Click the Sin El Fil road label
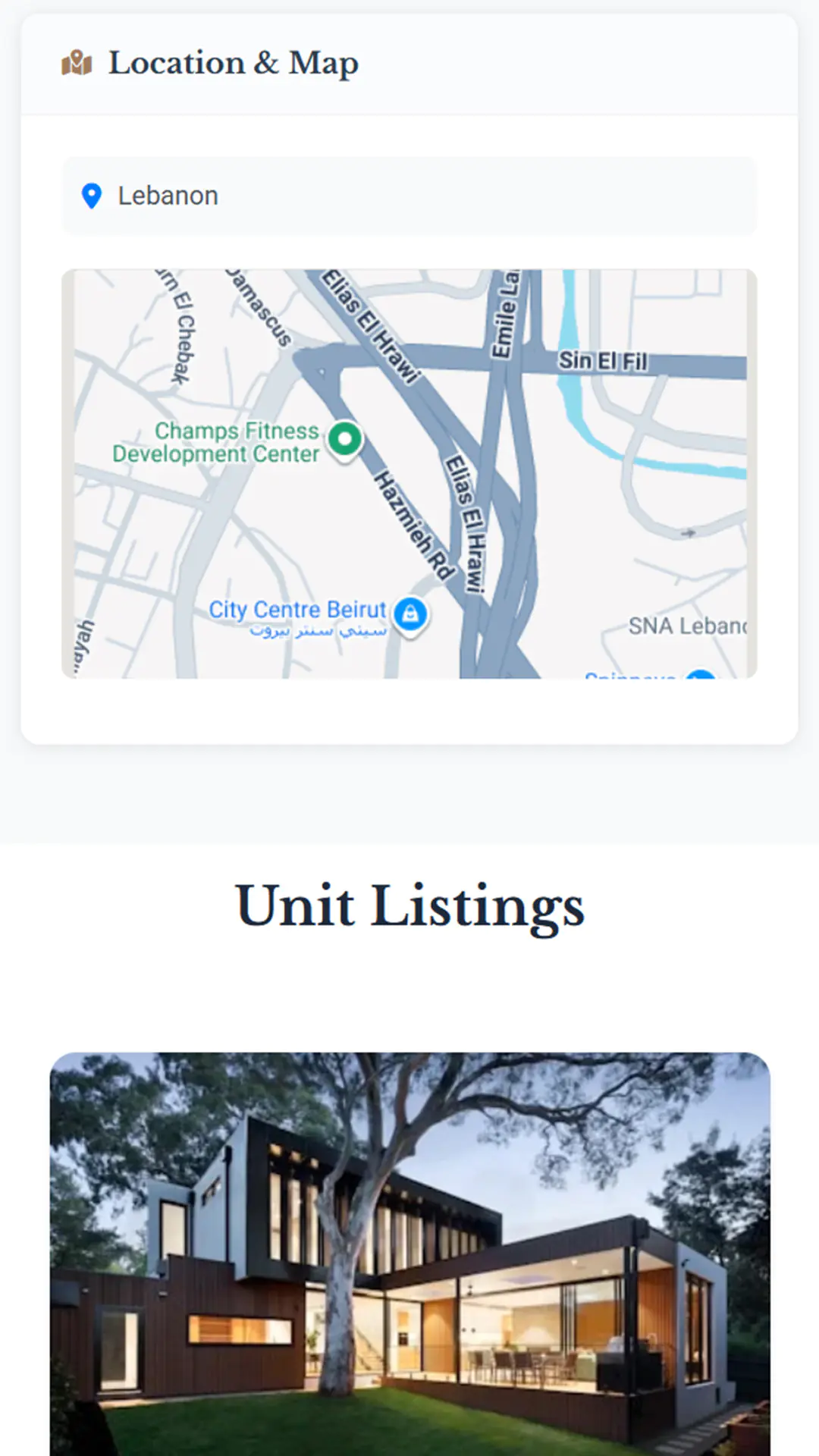 pyautogui.click(x=603, y=361)
